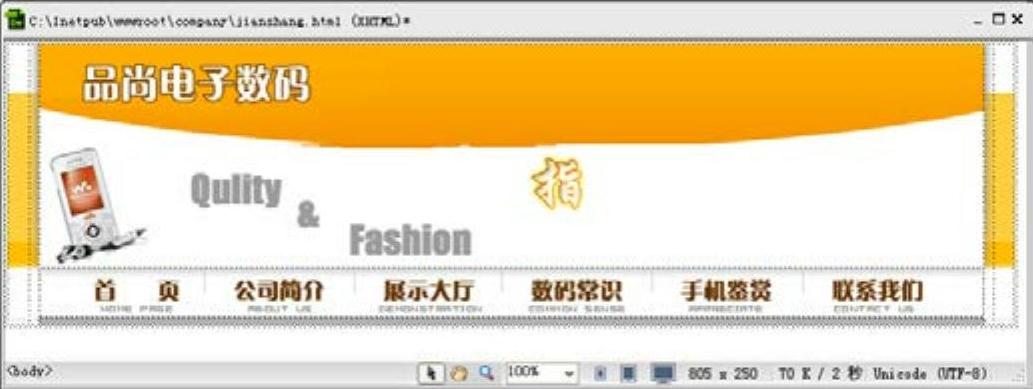Image resolution: width=1033 pixels, height=389 pixels.
Task: Click the 805 x 250 window size indicator
Action: coord(722,374)
